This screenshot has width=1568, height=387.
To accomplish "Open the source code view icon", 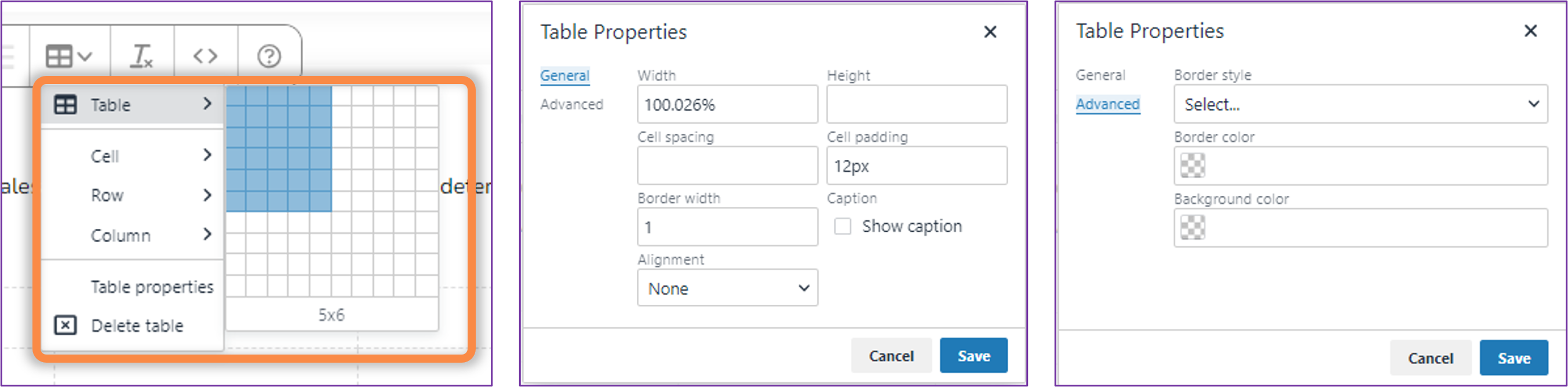I will (205, 57).
